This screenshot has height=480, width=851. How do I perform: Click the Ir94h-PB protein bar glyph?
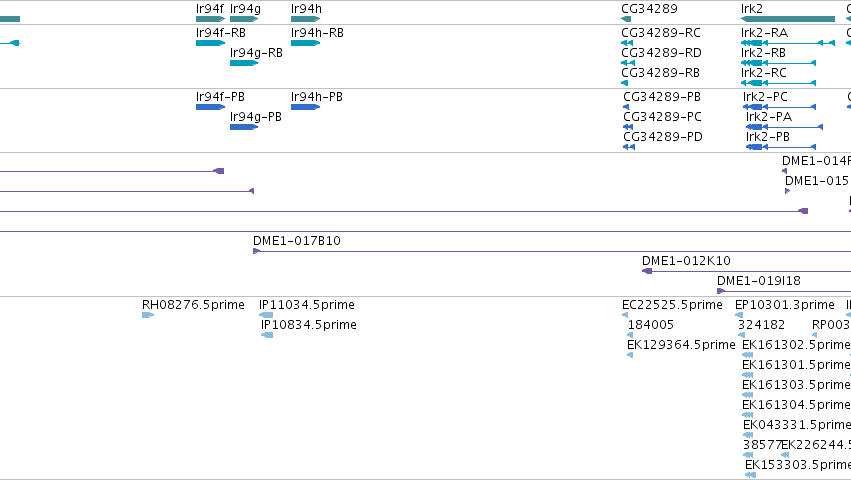(306, 107)
